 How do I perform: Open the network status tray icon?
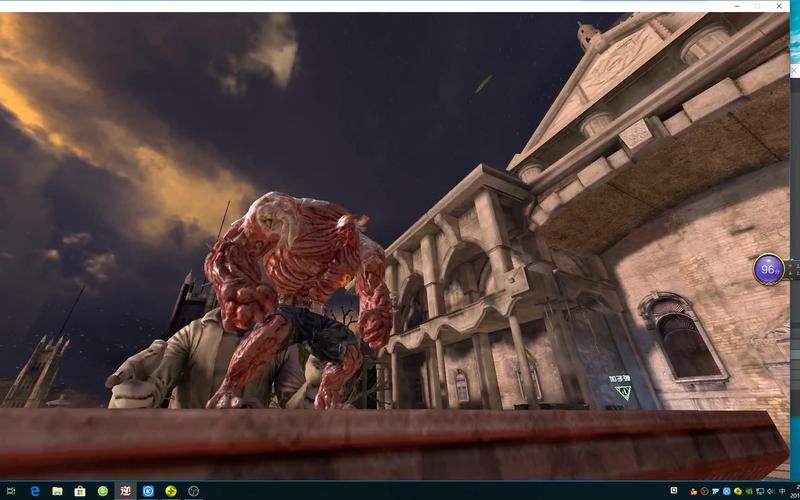pyautogui.click(x=760, y=491)
